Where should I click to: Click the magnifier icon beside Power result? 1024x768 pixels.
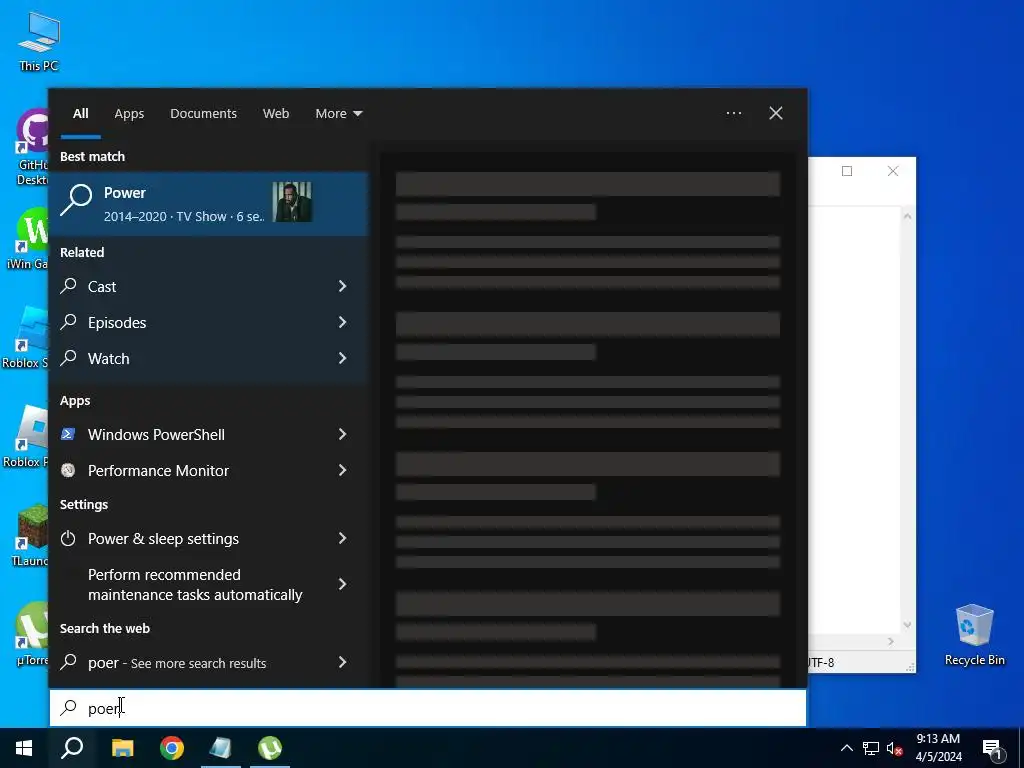coord(76,199)
